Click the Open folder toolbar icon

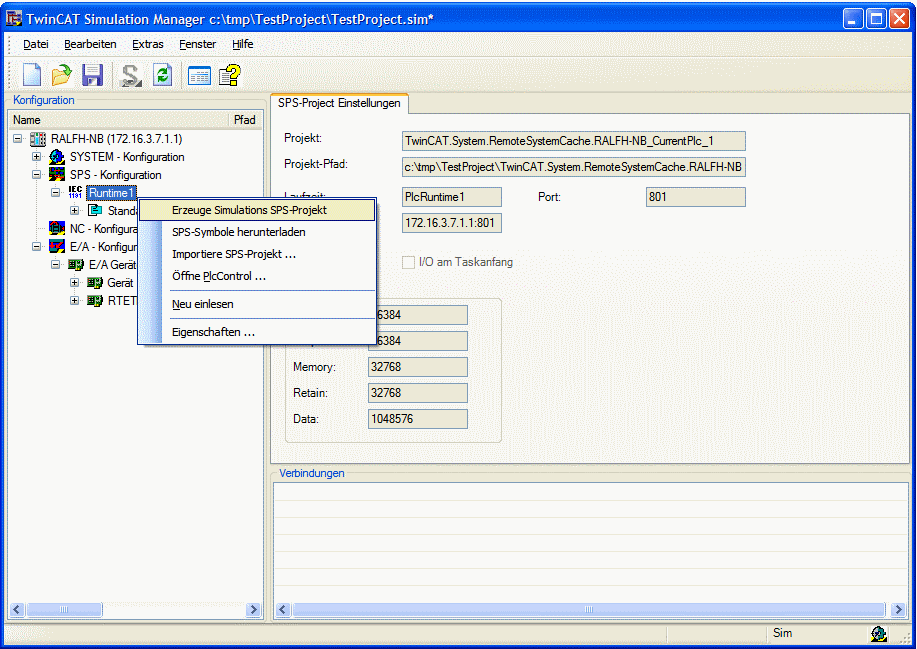[x=61, y=75]
